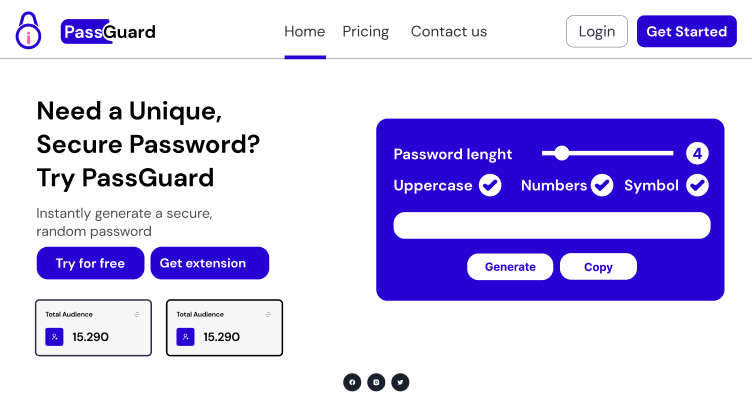Open the Instagram social icon

376,382
